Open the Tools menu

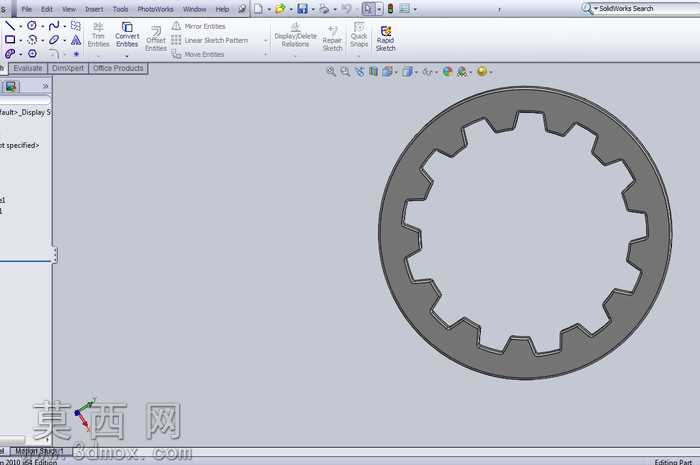[x=120, y=9]
